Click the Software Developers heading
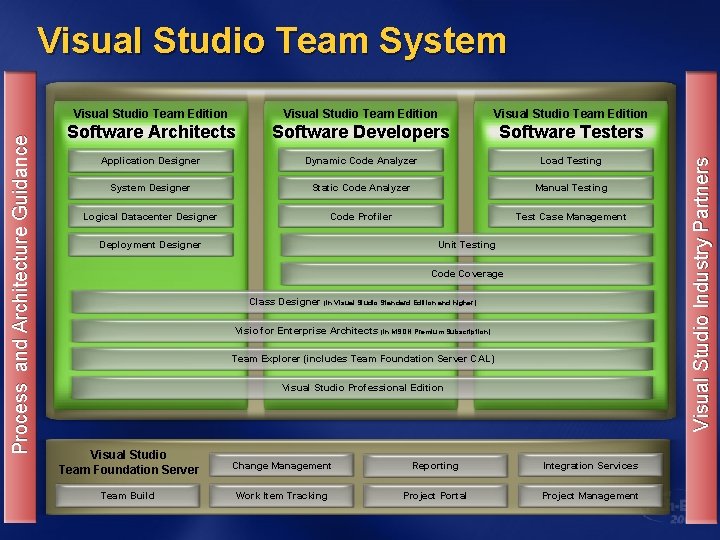The height and width of the screenshot is (540, 720). pyautogui.click(x=361, y=132)
